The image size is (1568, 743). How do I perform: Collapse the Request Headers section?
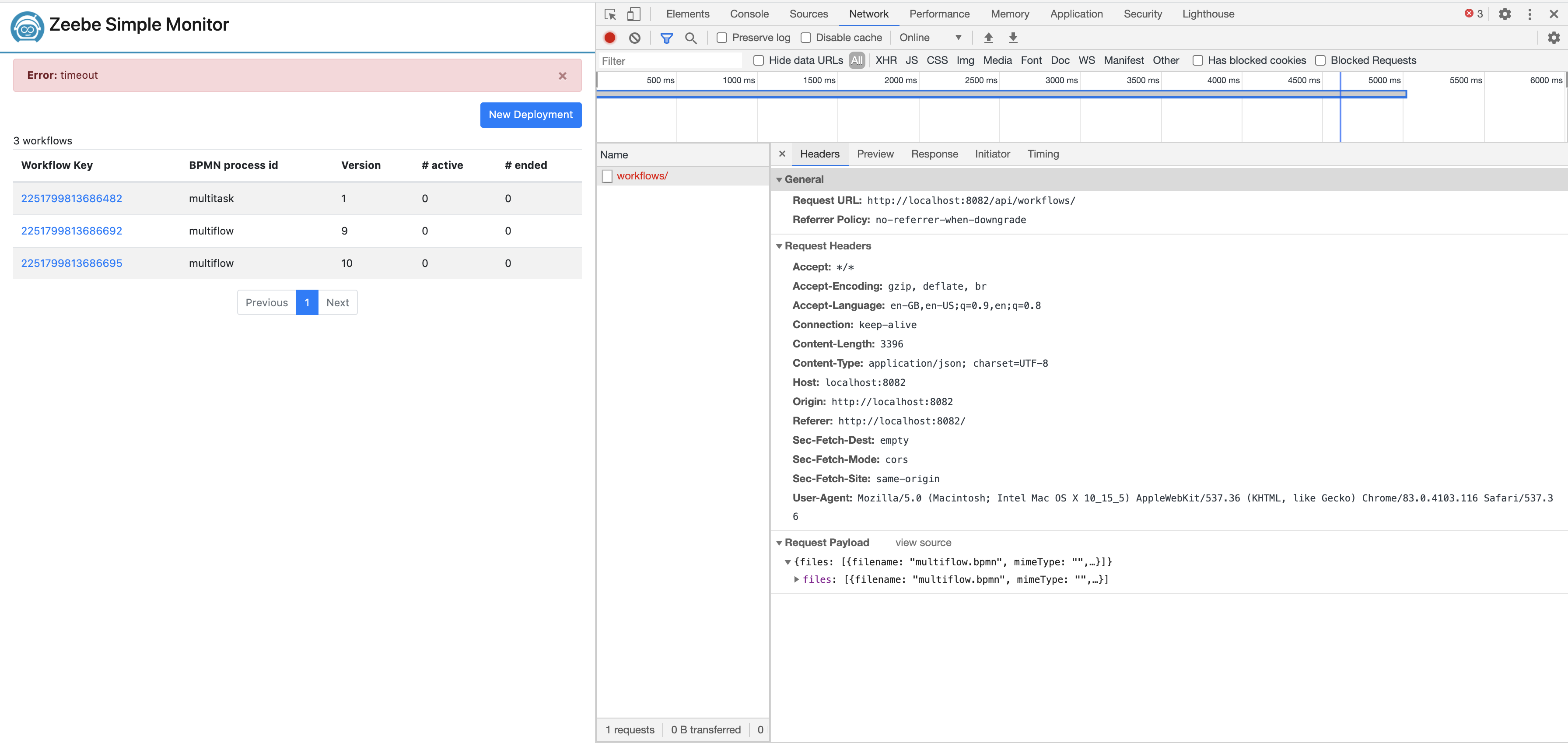pos(780,246)
